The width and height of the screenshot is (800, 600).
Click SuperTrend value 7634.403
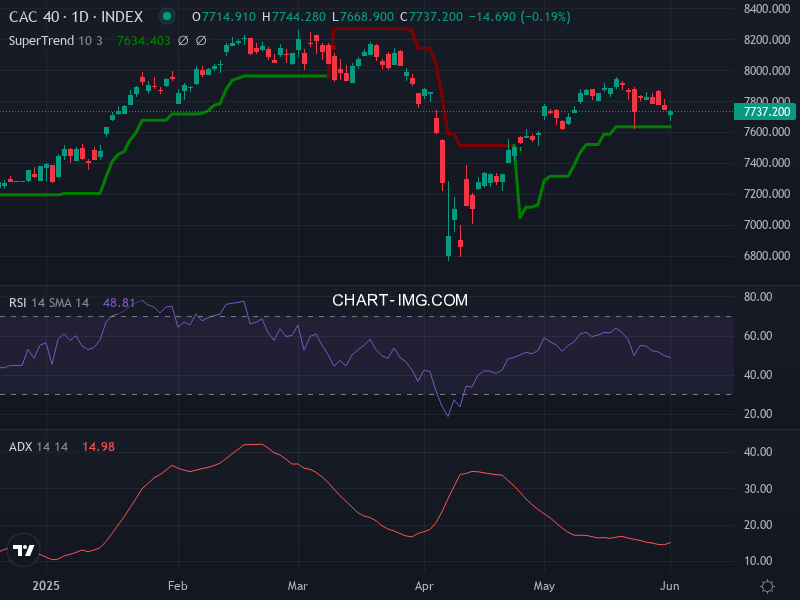pos(143,40)
